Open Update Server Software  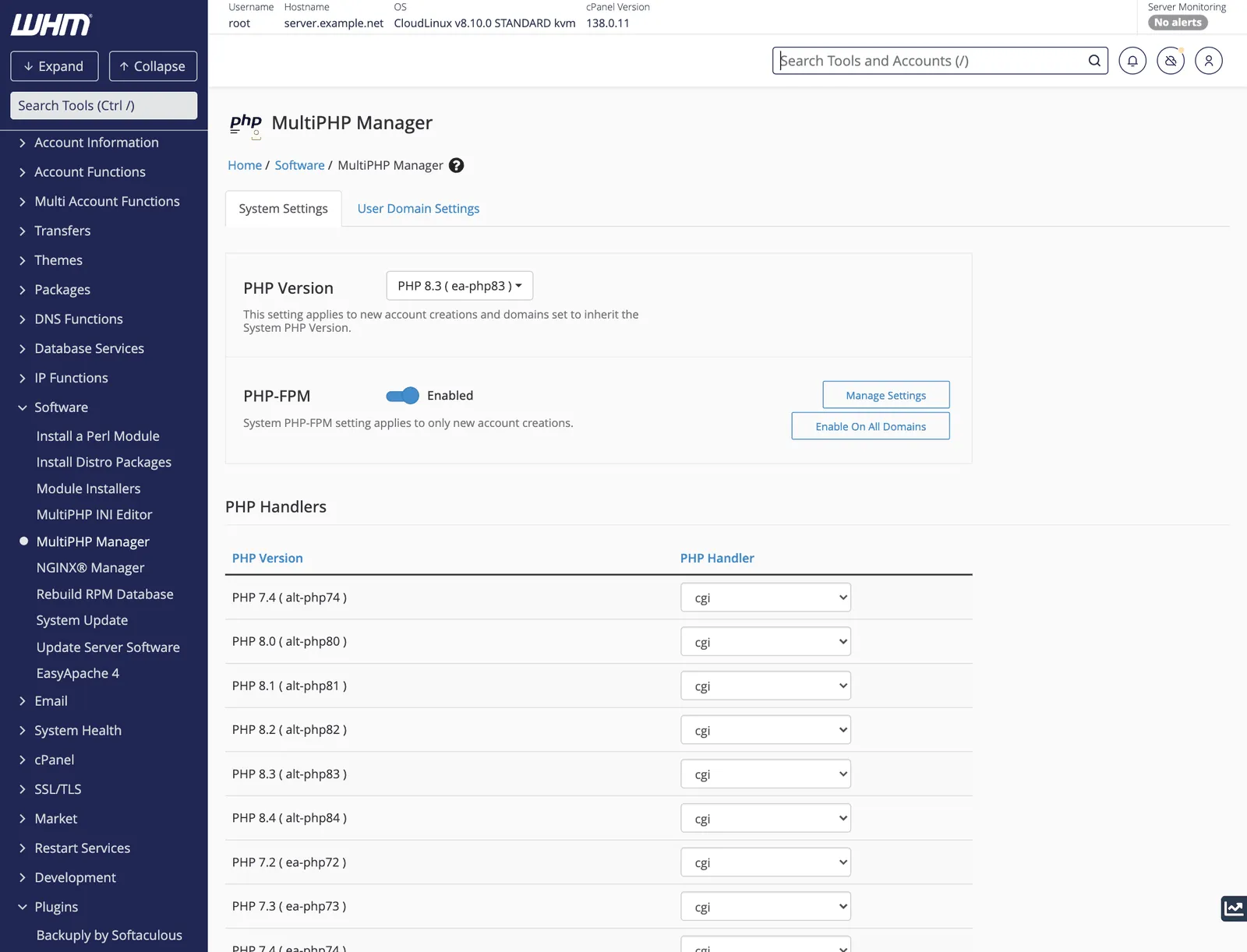tap(108, 647)
